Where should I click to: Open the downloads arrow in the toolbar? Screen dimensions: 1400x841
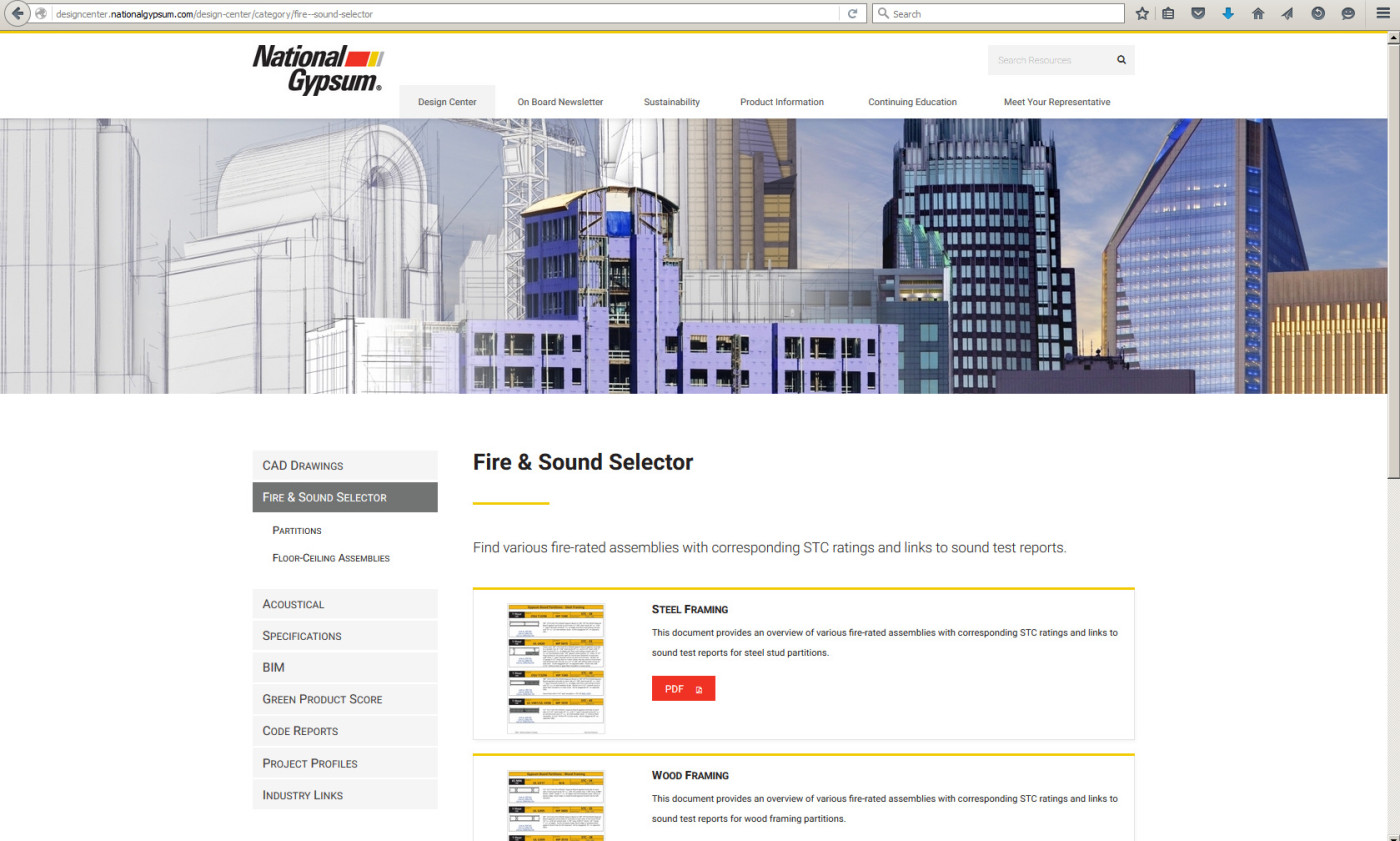[x=1227, y=13]
